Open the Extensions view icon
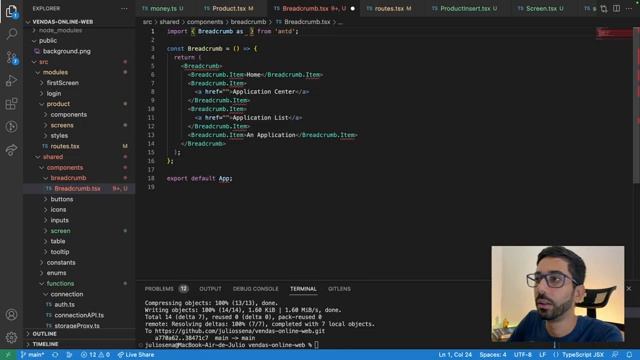The width and height of the screenshot is (640, 360). pos(11,104)
